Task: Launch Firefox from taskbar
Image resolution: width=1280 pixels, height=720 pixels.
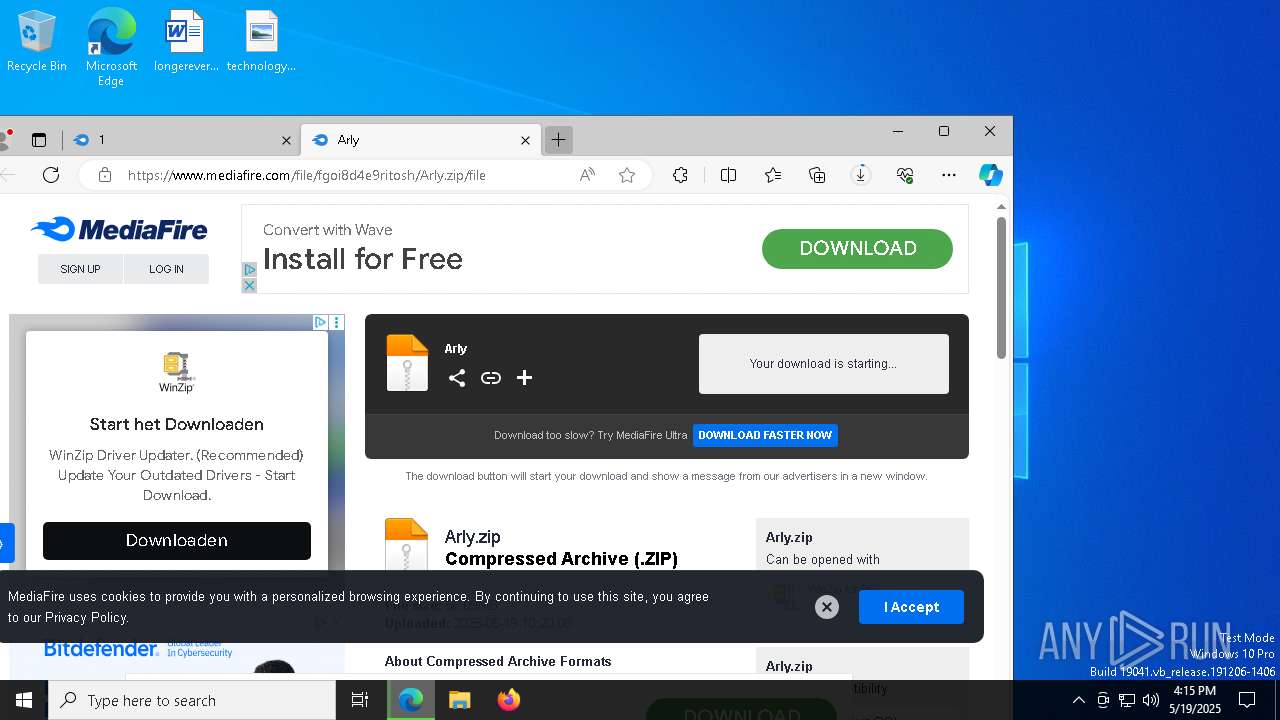Action: tap(508, 700)
